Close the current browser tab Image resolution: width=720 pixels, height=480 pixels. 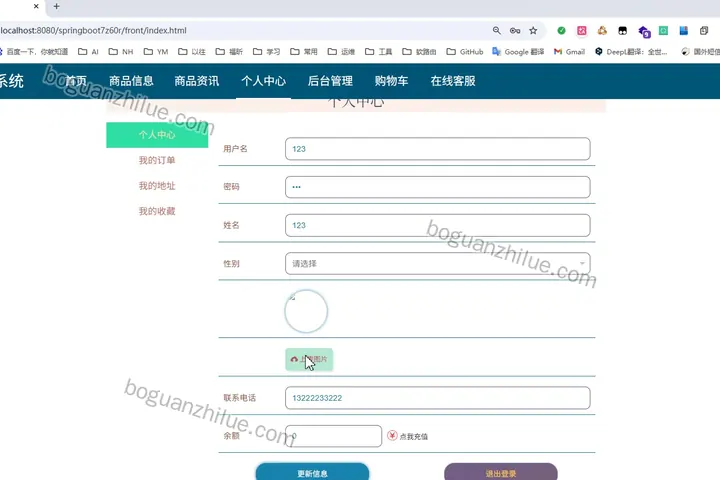click(36, 6)
